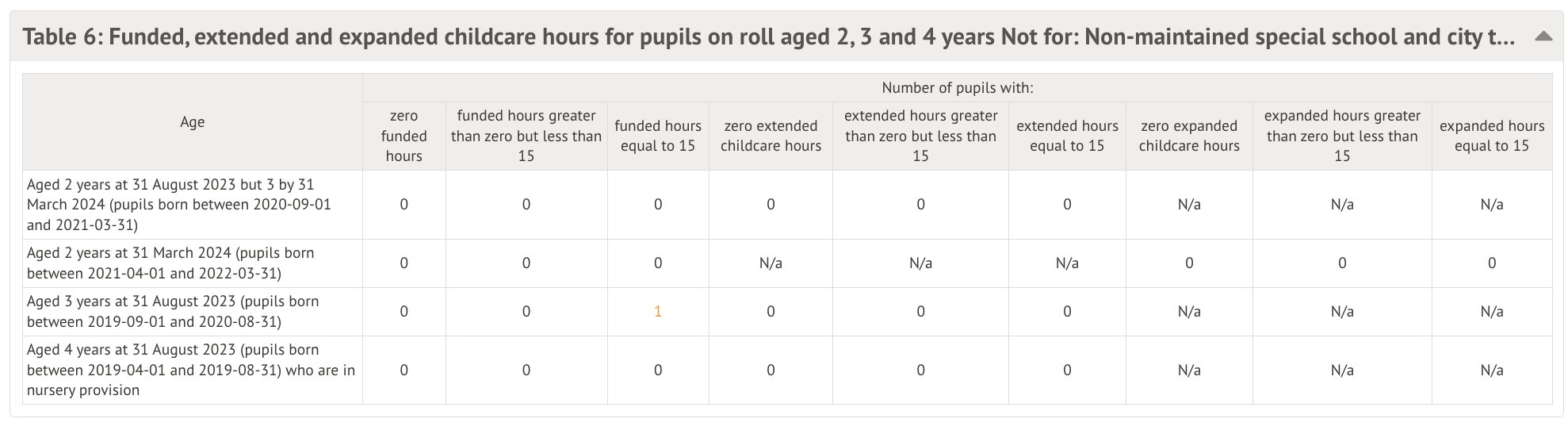Screen dimensions: 1568x430
Task: Click N/a under zero extended childcare hours
Action: tap(771, 263)
